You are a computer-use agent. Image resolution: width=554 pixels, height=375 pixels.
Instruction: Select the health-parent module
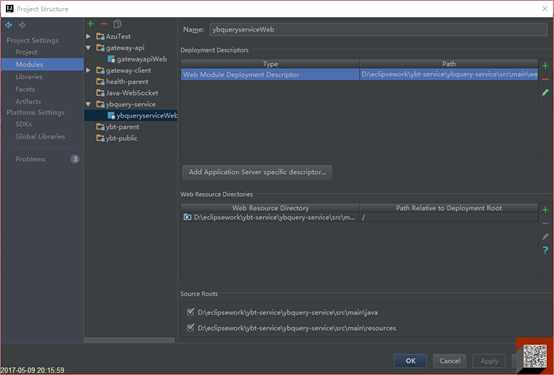[127, 82]
